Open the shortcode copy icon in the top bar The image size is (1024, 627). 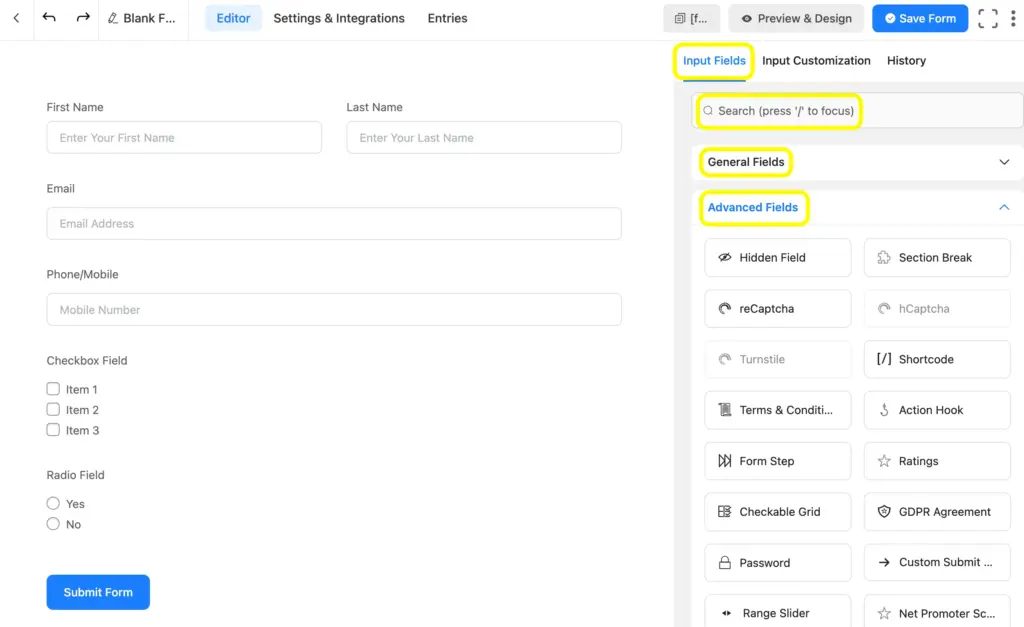tap(691, 18)
